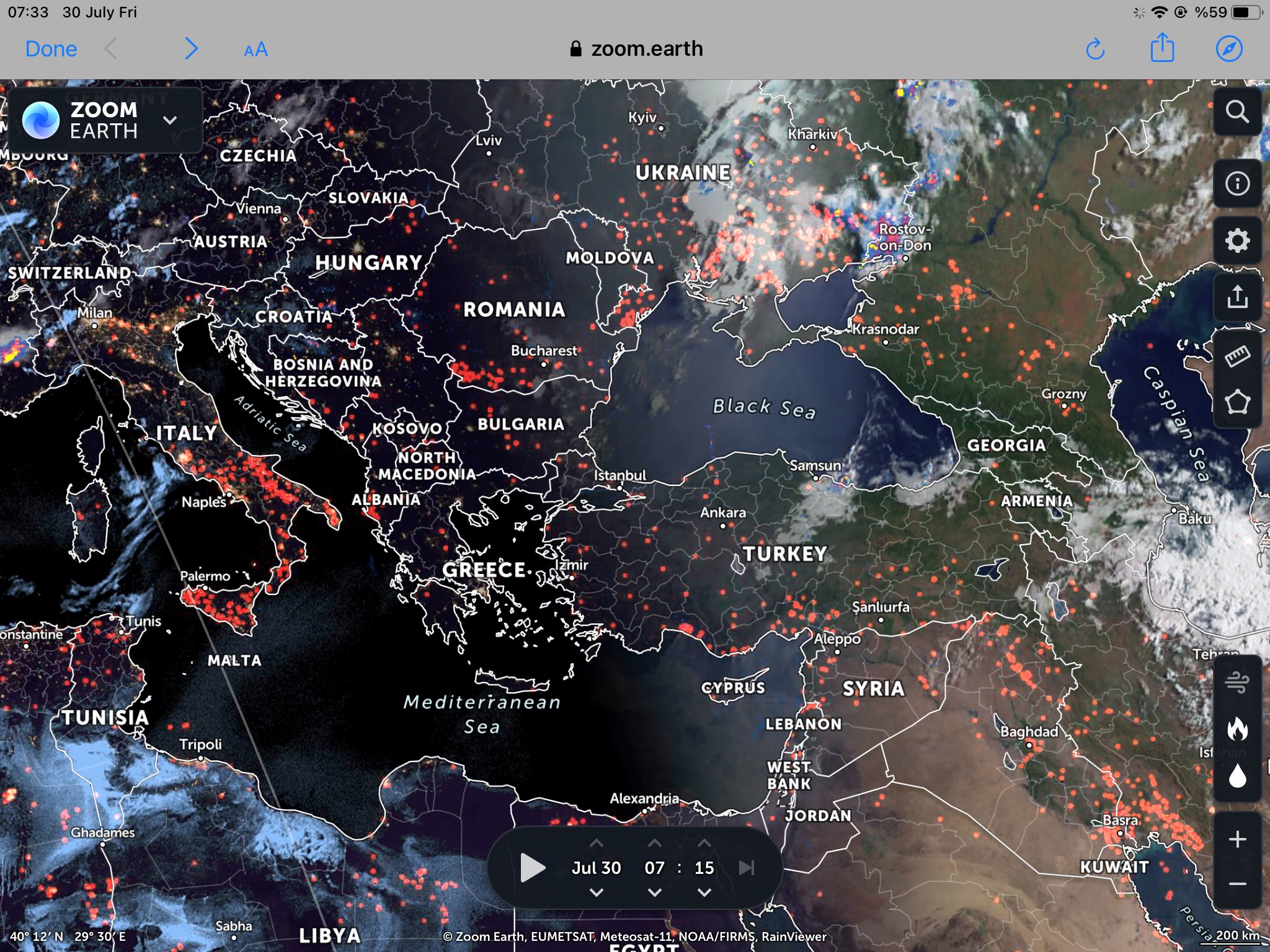Open the map search magnifier

click(x=1237, y=112)
